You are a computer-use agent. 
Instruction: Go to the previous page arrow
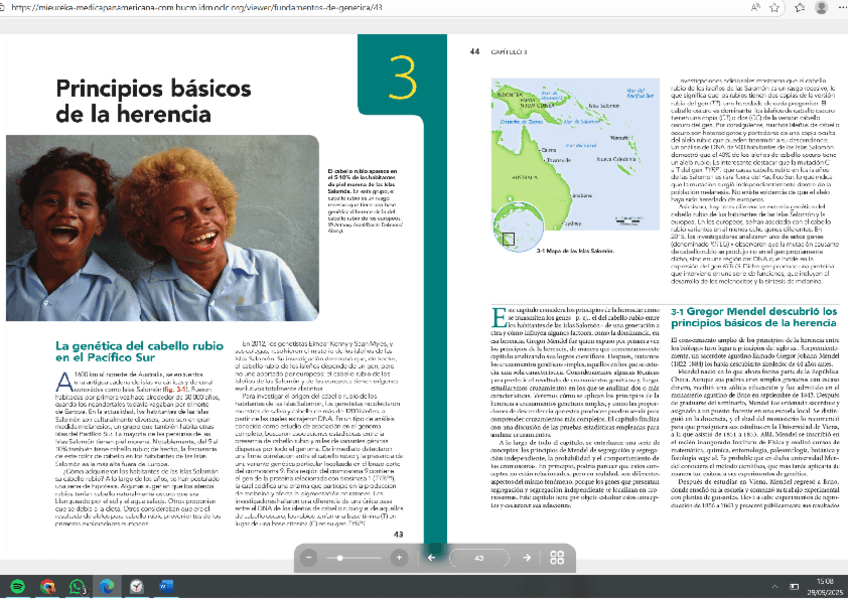(x=432, y=557)
